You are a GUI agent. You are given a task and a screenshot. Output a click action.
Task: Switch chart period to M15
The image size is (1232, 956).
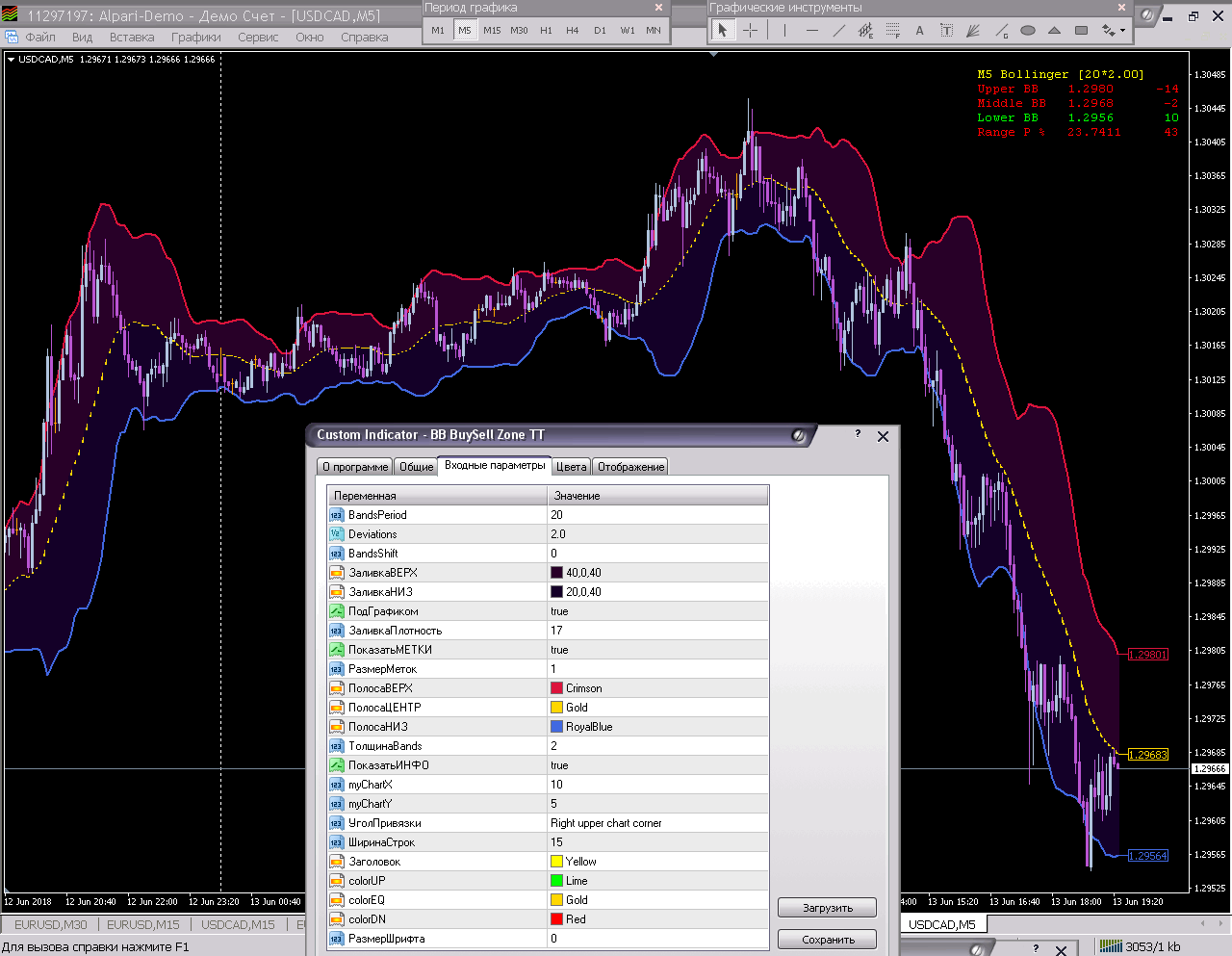[x=492, y=31]
